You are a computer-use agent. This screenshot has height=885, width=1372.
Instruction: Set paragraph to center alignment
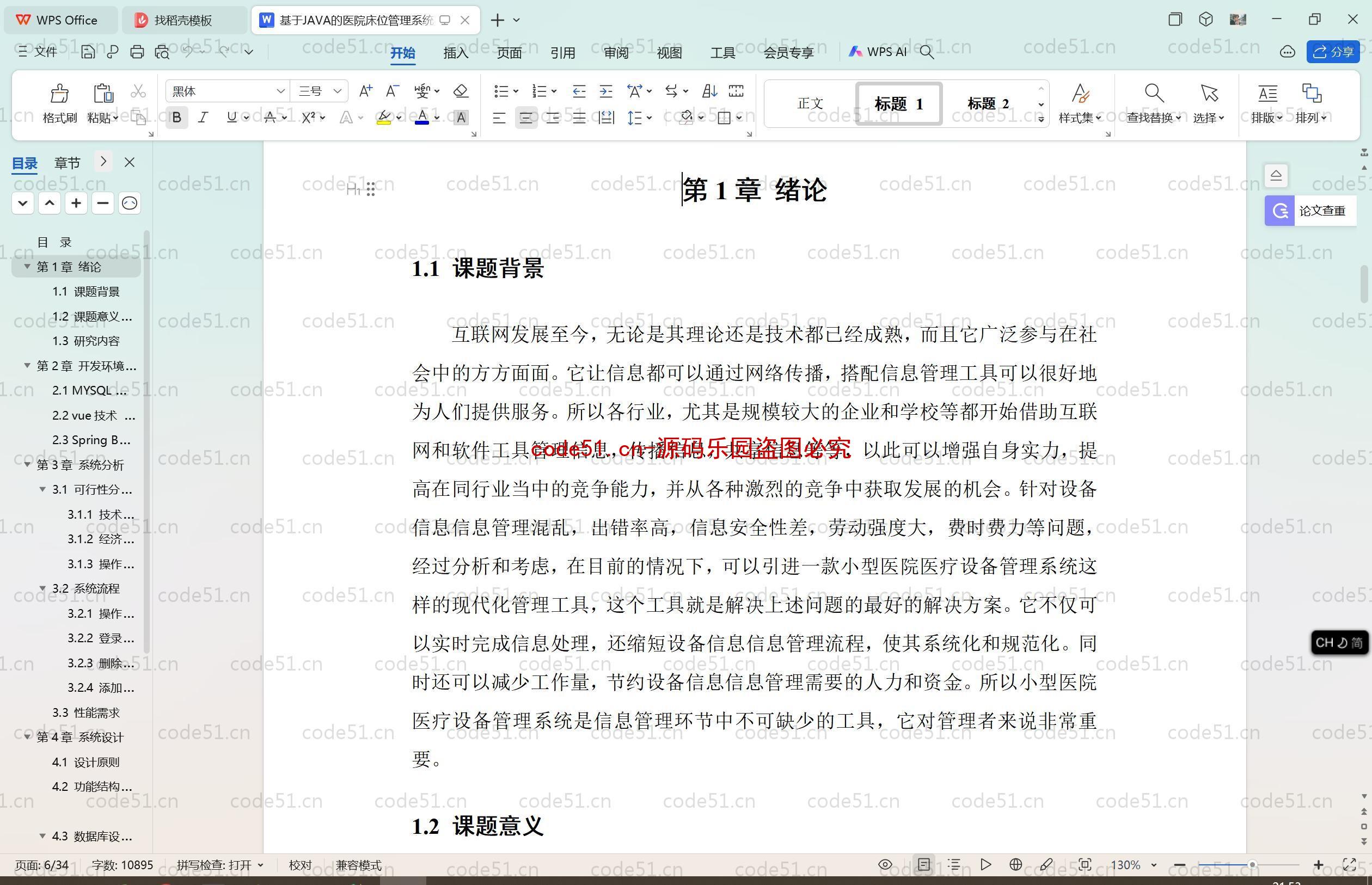(526, 118)
